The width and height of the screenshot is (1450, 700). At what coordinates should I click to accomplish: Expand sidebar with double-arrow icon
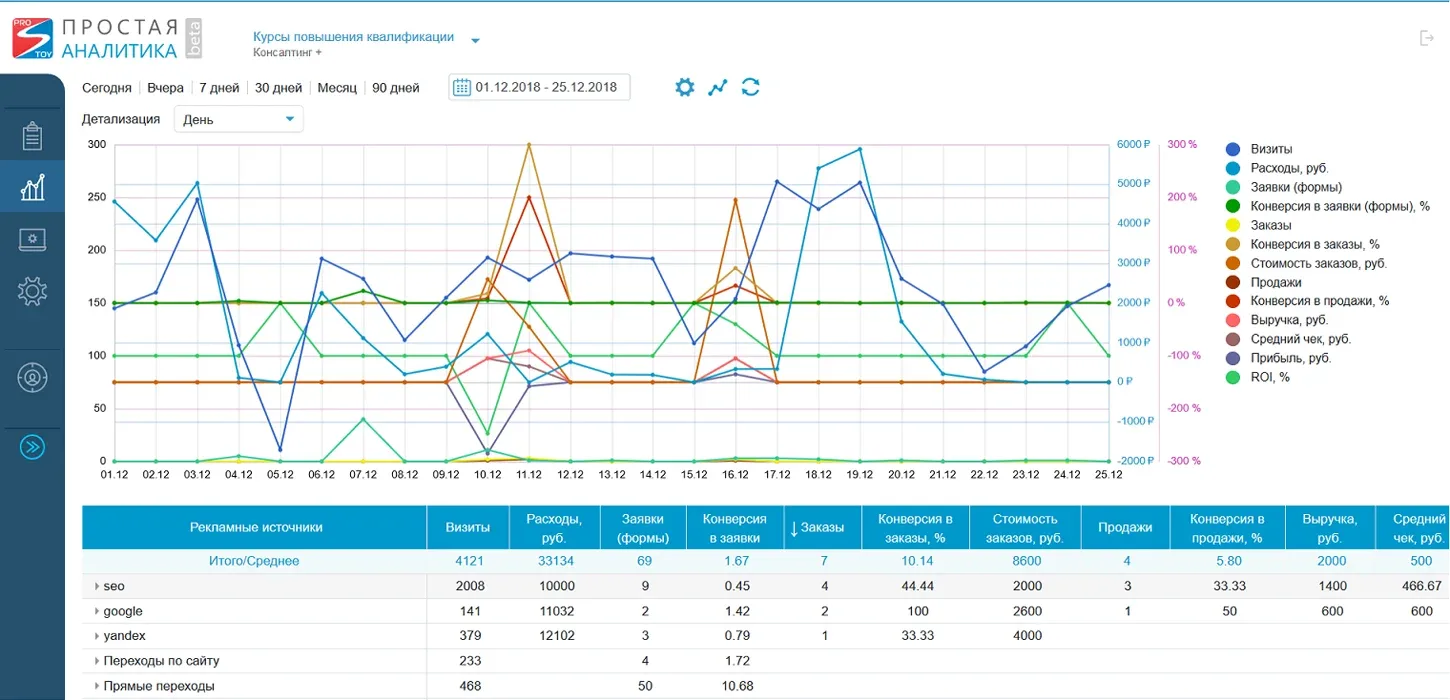pyautogui.click(x=32, y=447)
